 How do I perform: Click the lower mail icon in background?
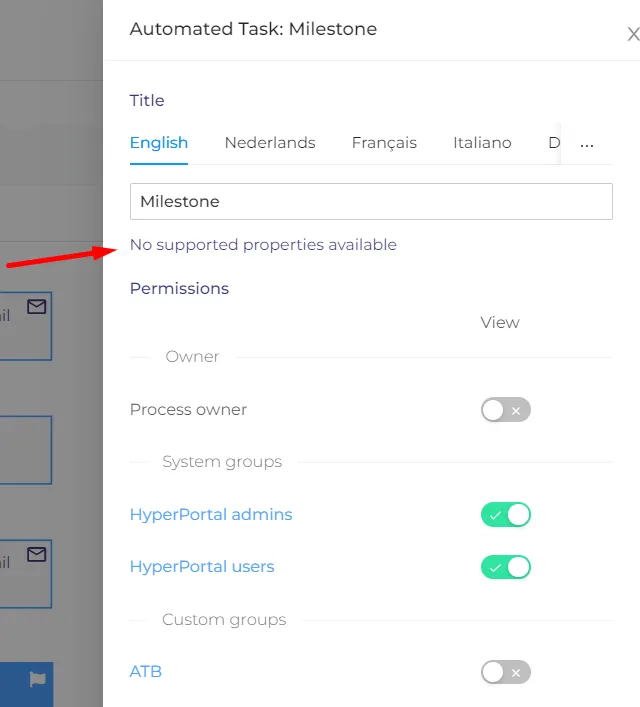coord(37,554)
